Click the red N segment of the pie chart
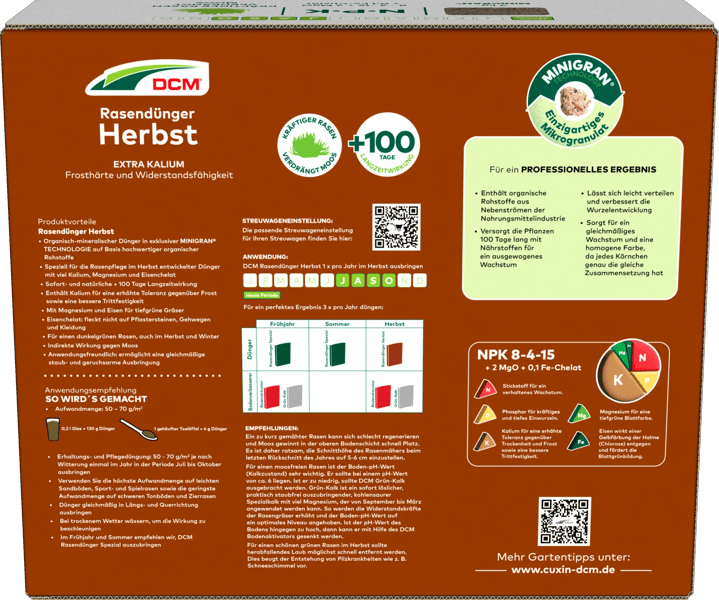The image size is (719, 600). (x=644, y=357)
